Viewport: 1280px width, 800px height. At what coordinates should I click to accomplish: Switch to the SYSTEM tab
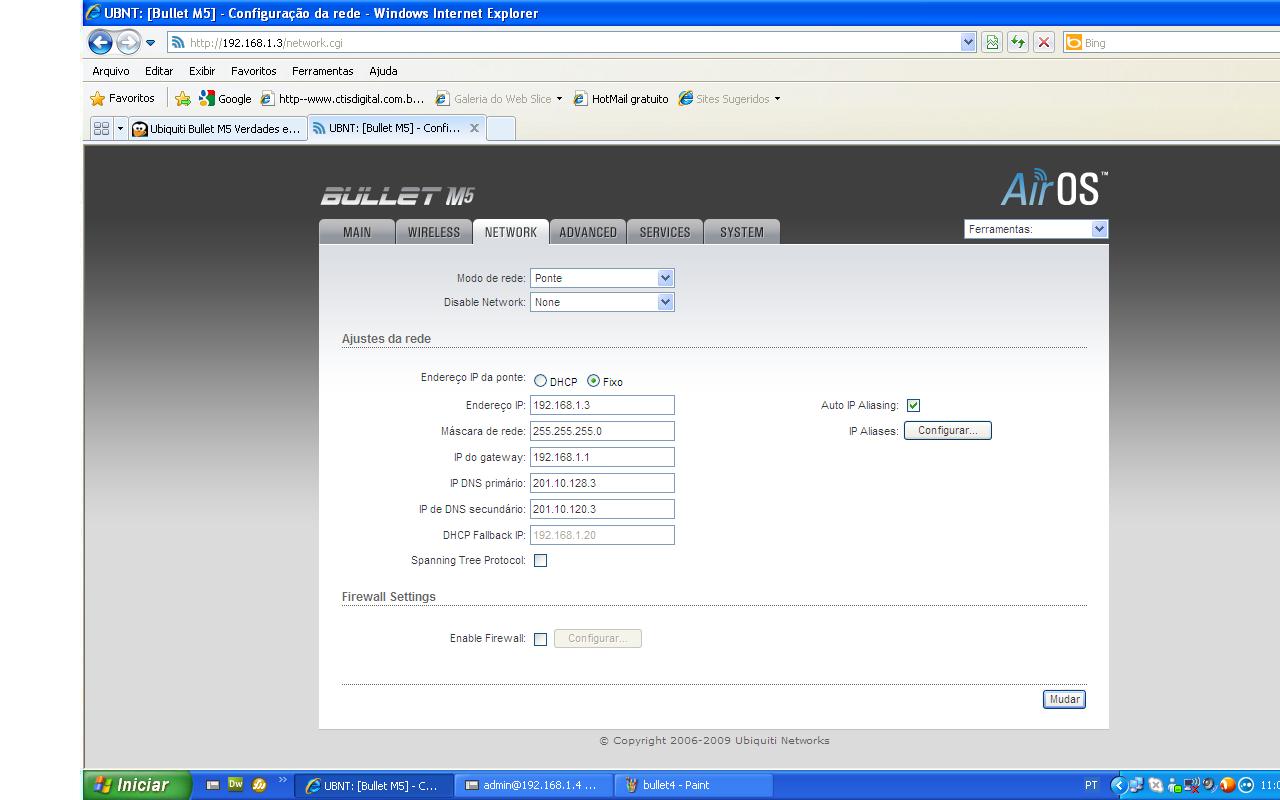[x=742, y=232]
